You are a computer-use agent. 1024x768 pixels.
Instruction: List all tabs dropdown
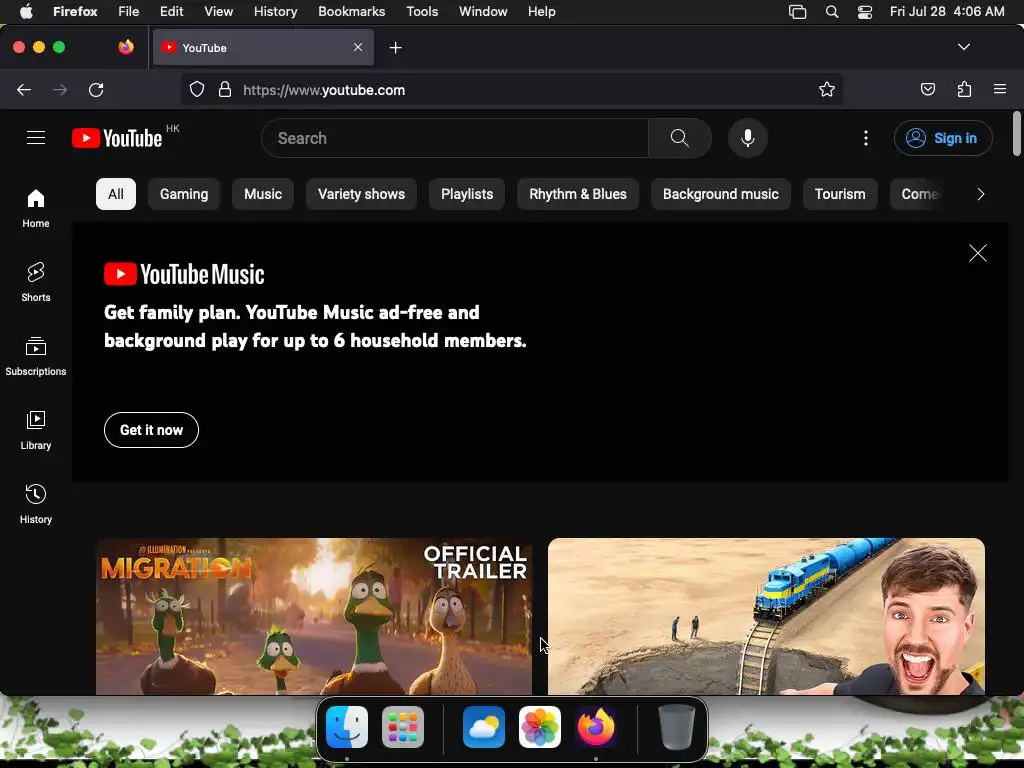pyautogui.click(x=964, y=47)
